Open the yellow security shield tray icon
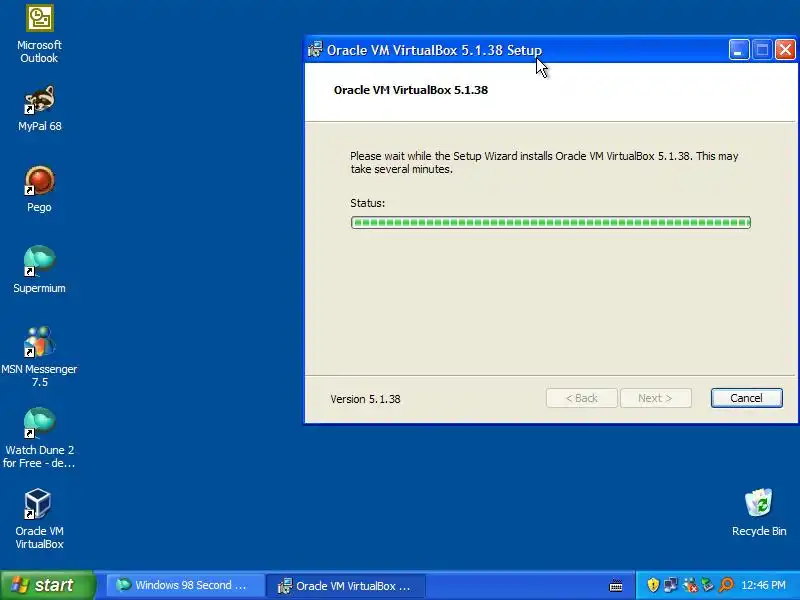Viewport: 800px width, 600px height. [653, 585]
